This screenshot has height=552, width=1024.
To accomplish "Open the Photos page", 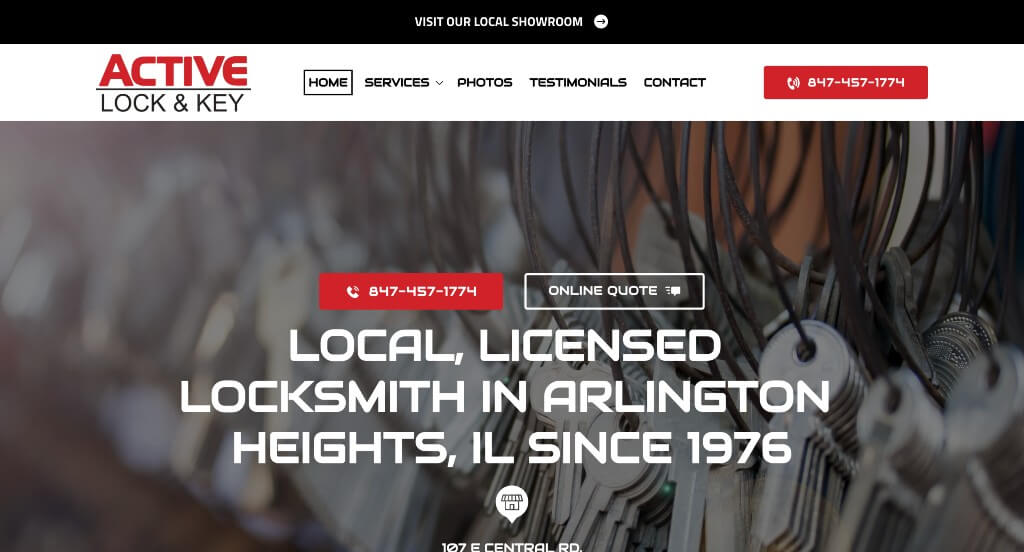I will pyautogui.click(x=485, y=82).
